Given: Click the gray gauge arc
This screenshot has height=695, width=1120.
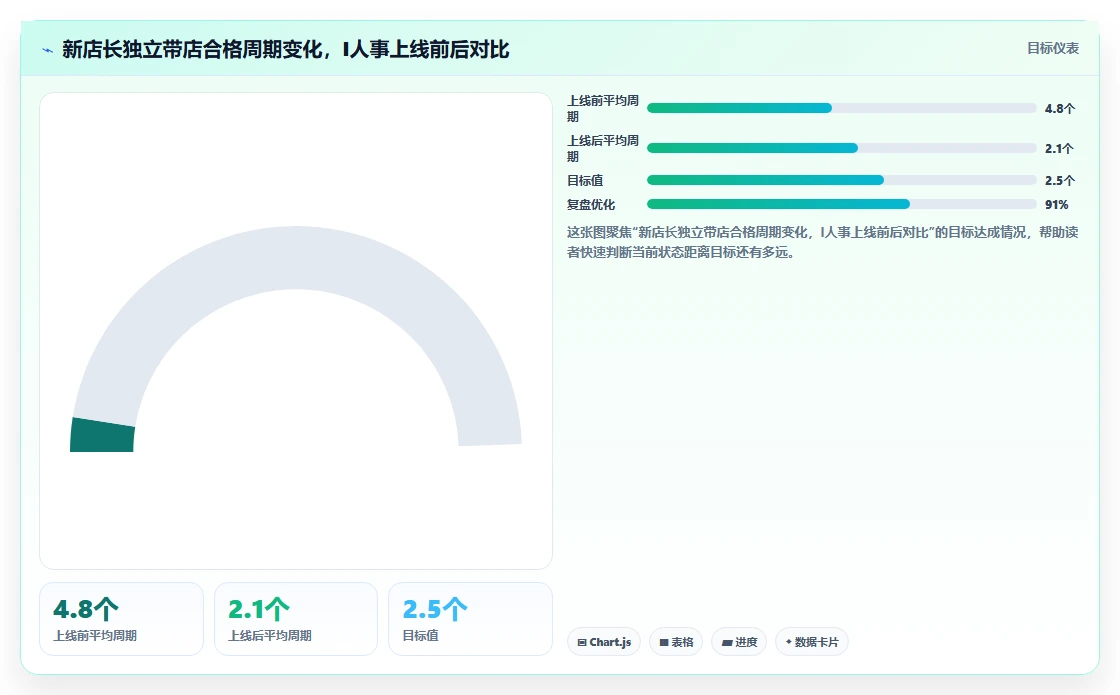Looking at the screenshot, I should [x=296, y=258].
